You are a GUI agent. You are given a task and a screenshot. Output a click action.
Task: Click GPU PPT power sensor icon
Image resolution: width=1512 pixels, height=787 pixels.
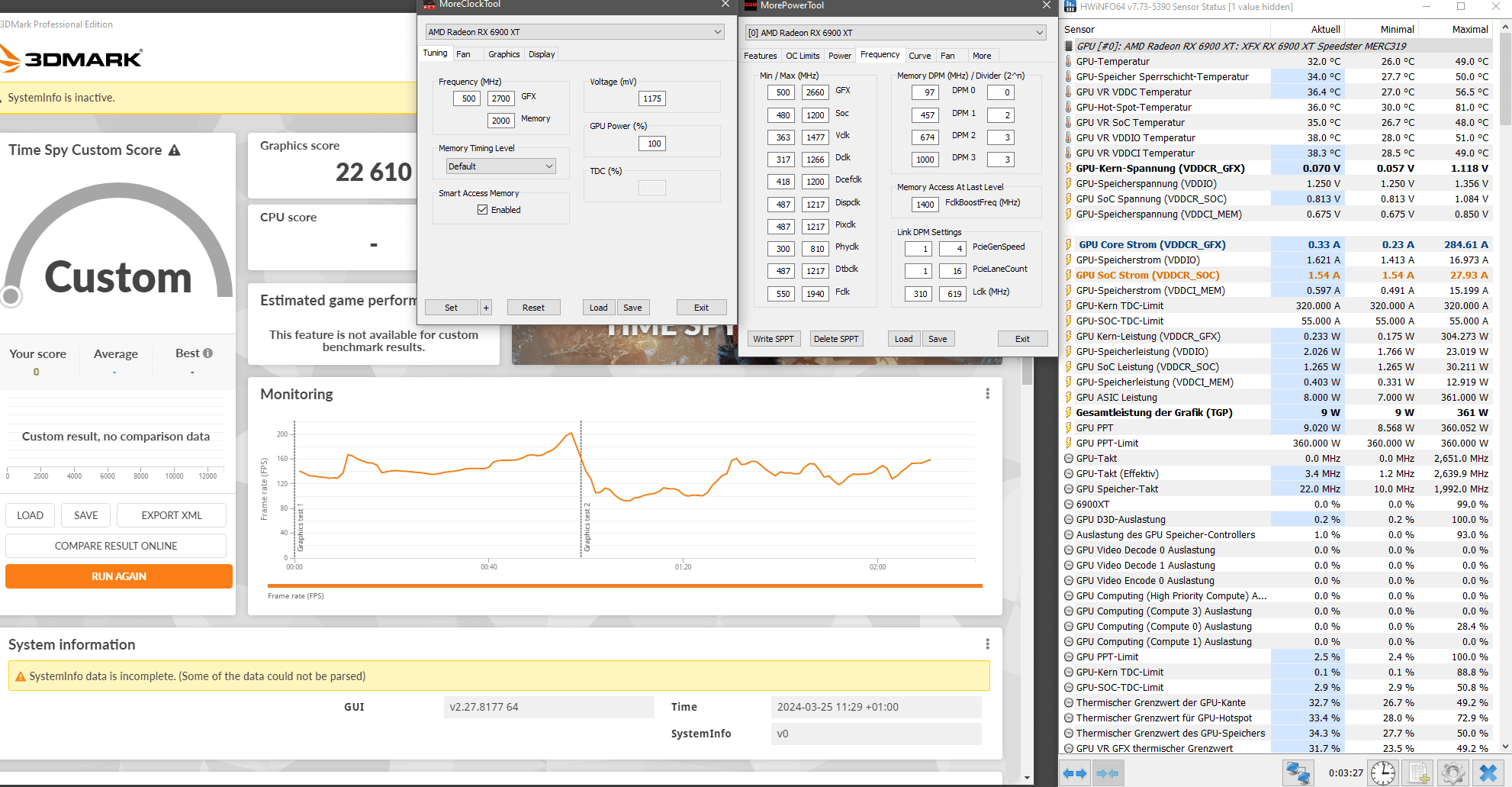(x=1069, y=427)
